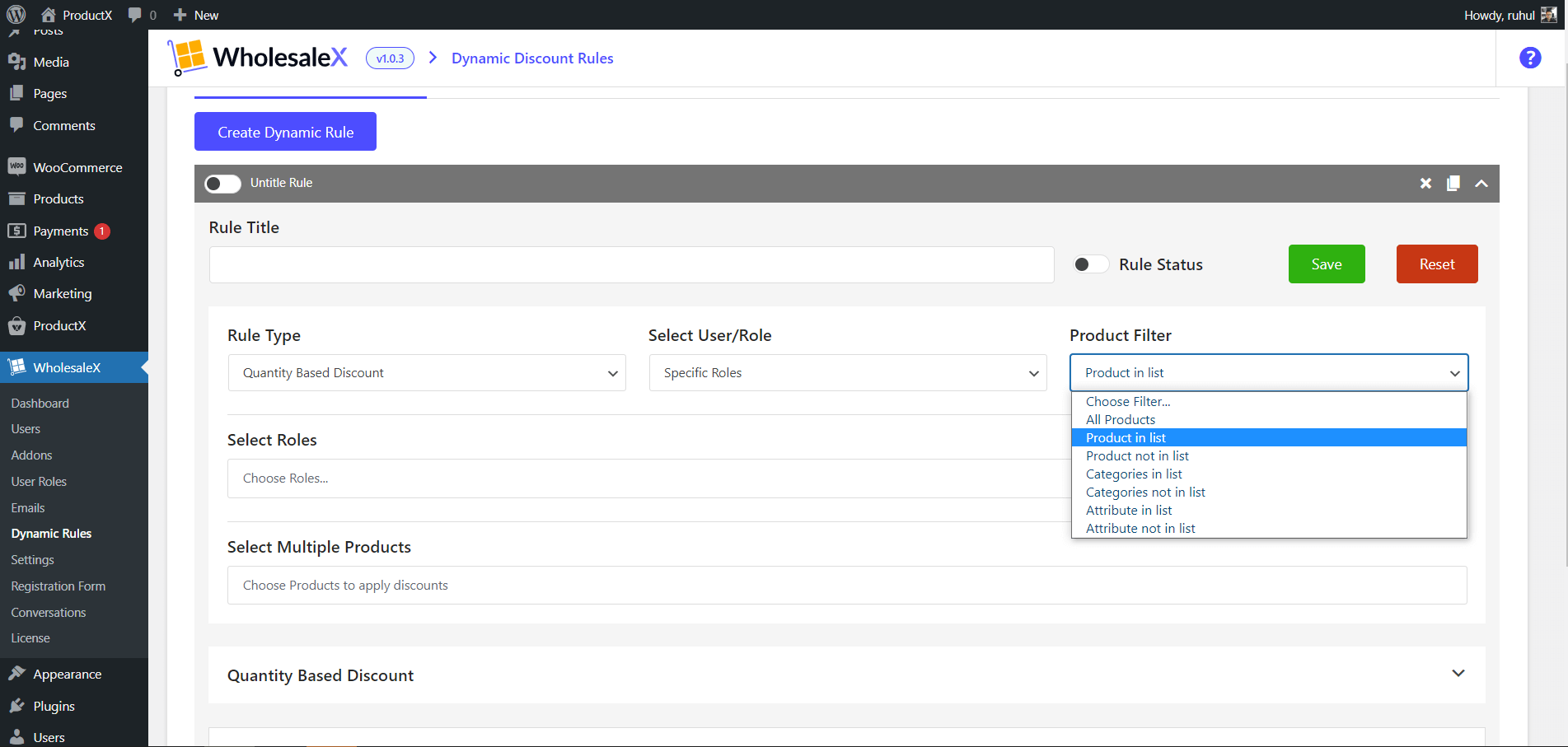Click the Rule Title input field
Viewport: 1568px width, 747px height.
click(x=632, y=264)
